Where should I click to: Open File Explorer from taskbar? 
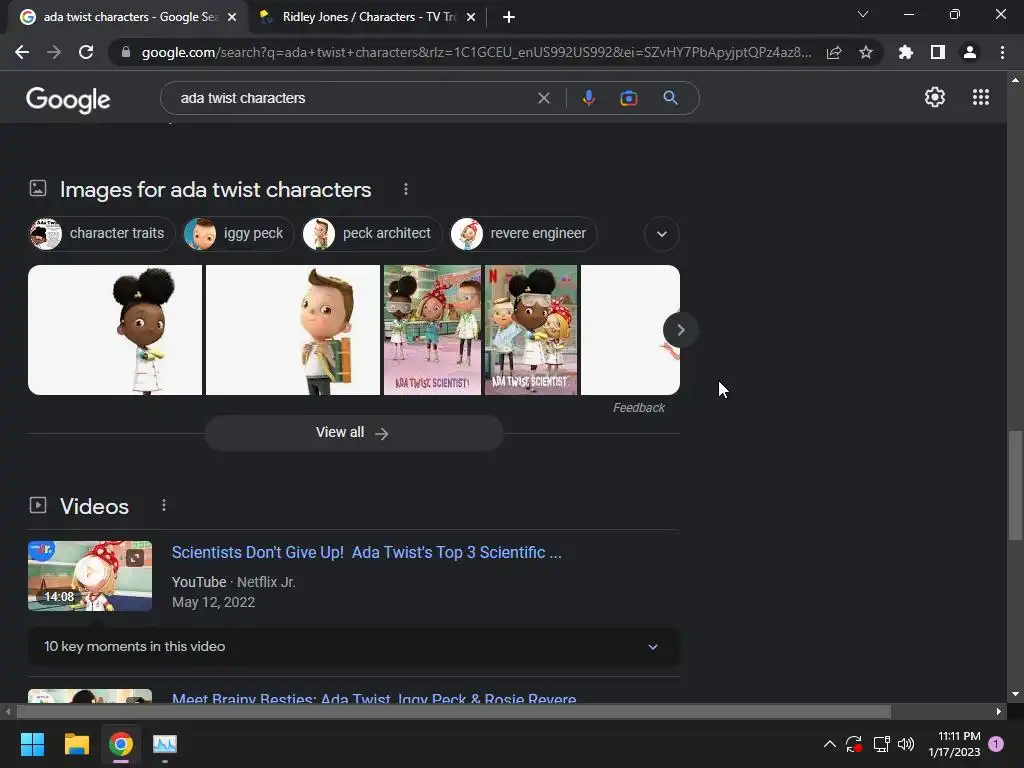click(x=76, y=744)
